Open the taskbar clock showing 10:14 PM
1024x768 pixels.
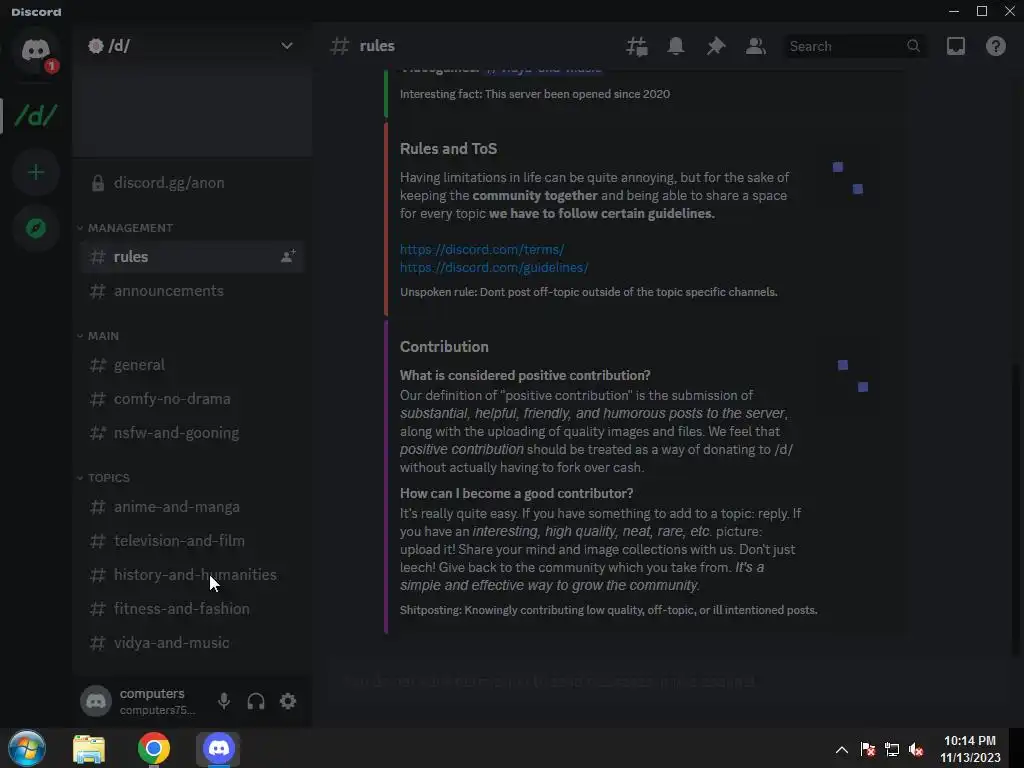[970, 749]
